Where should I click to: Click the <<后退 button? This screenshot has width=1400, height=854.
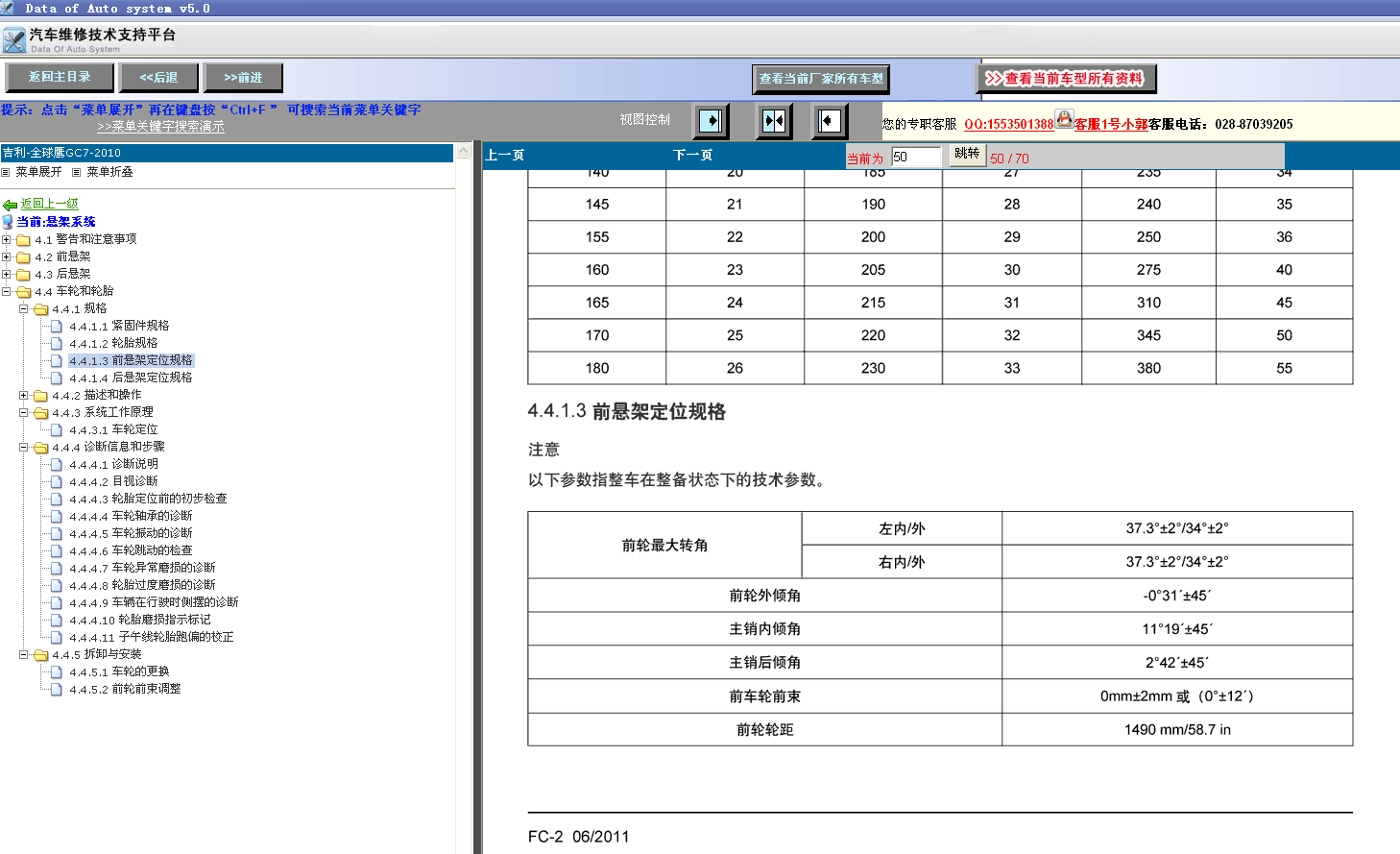point(158,77)
